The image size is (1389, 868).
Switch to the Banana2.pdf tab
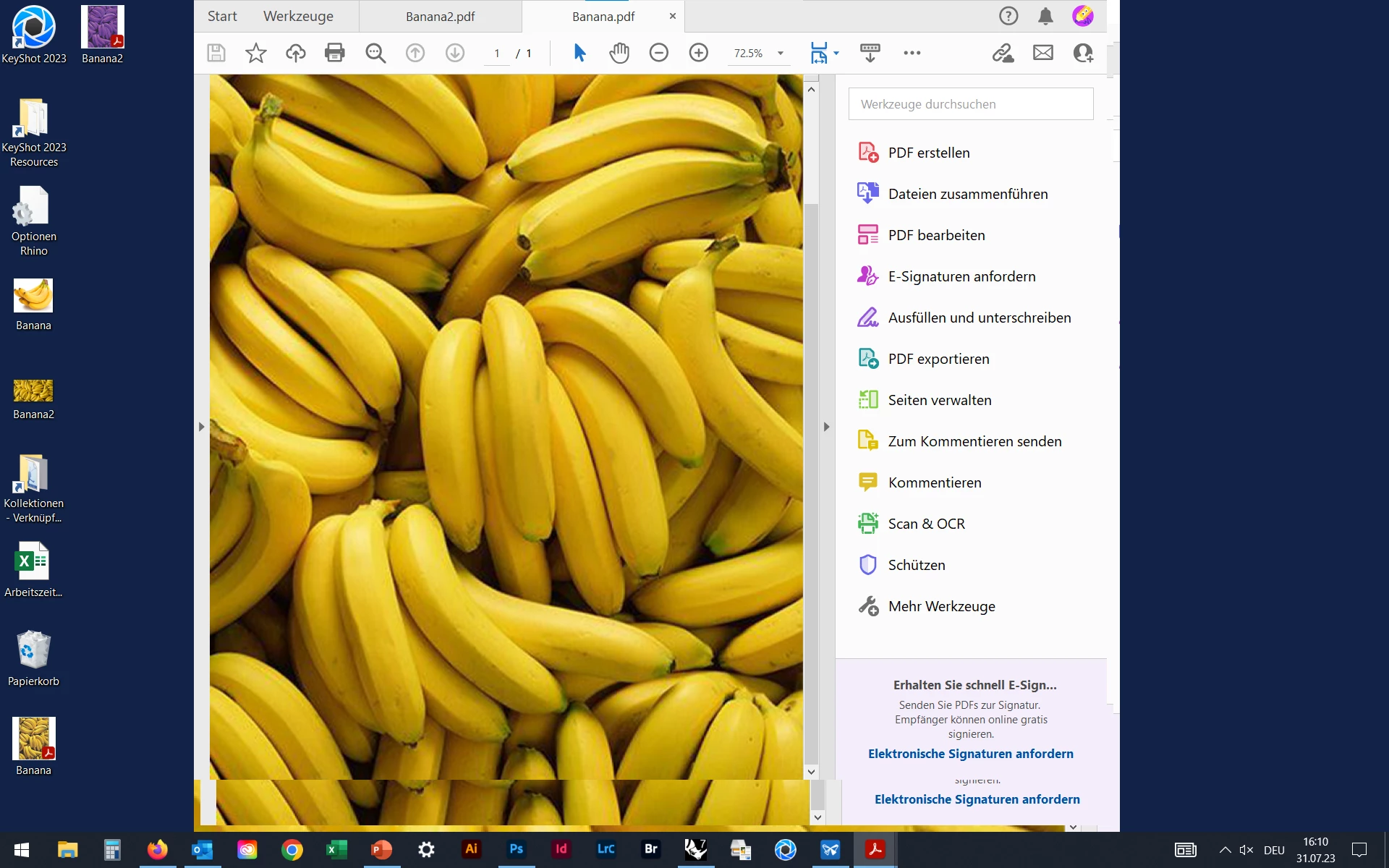(440, 16)
